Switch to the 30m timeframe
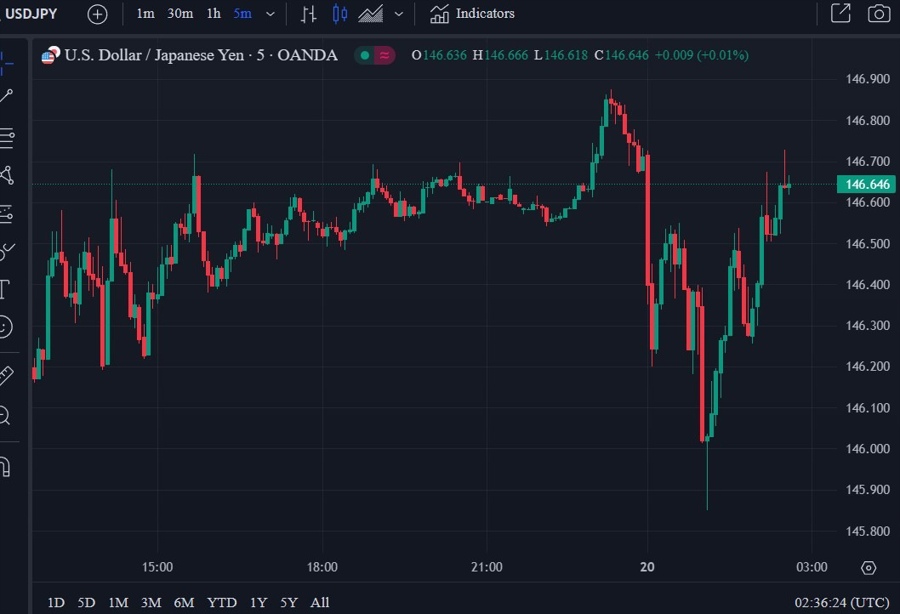 [180, 14]
